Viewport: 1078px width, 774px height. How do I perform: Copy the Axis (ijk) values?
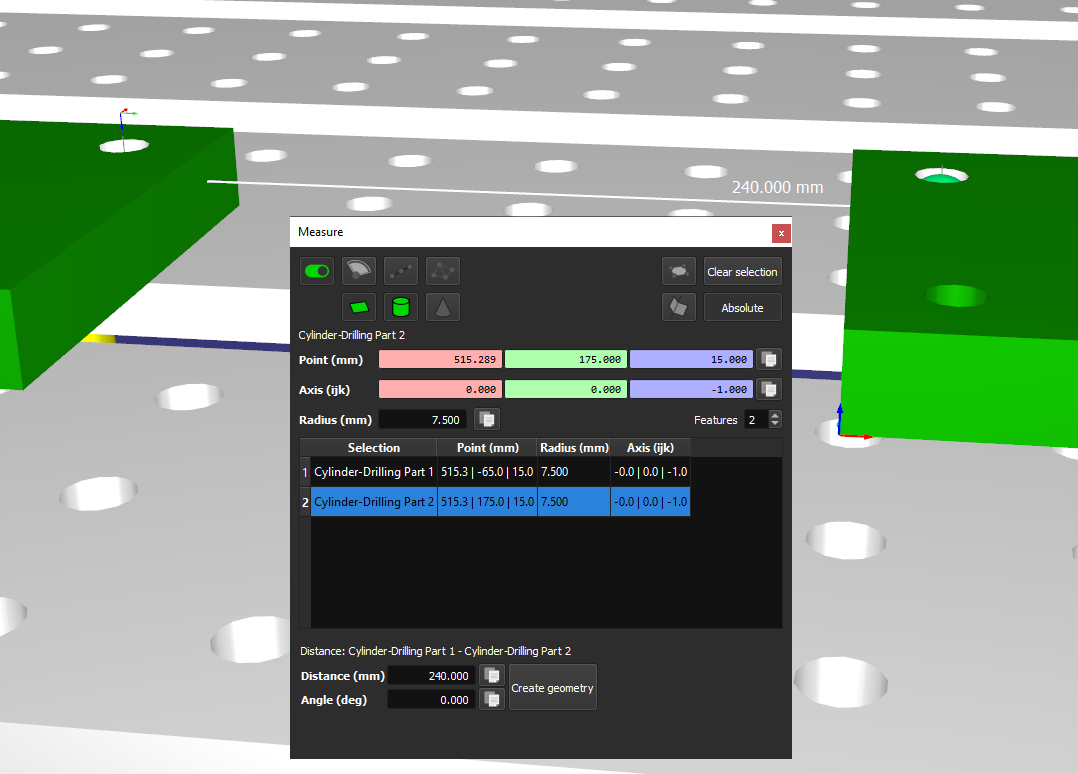pyautogui.click(x=768, y=389)
